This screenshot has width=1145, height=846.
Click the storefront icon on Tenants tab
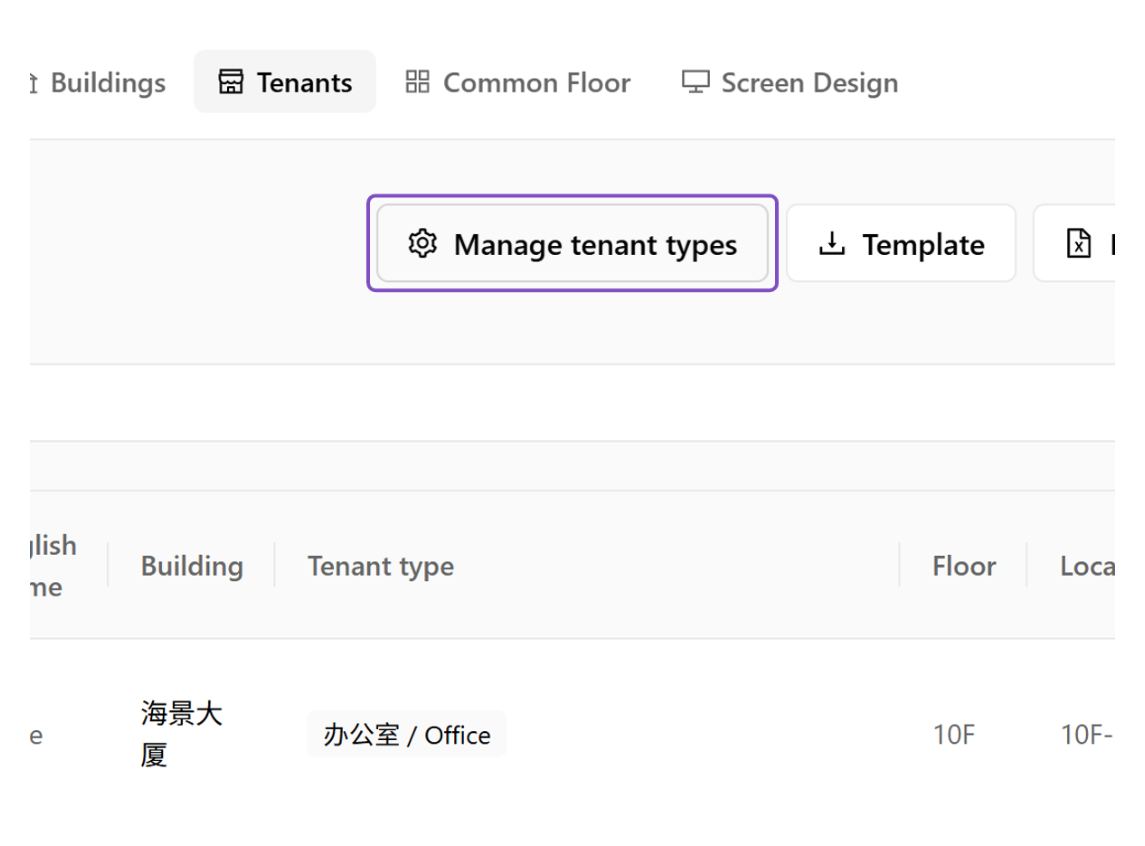coord(231,82)
